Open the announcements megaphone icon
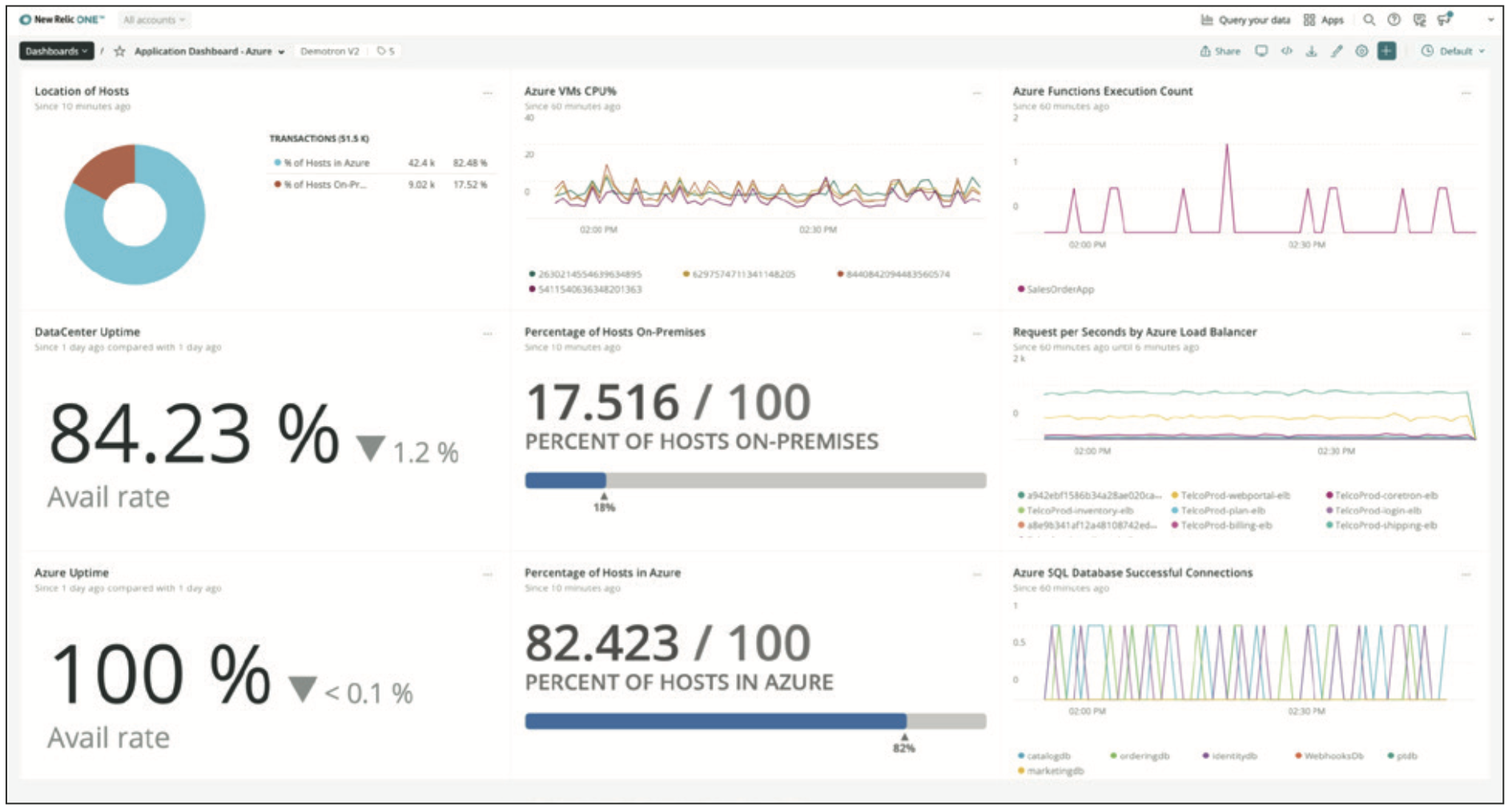The image size is (1512, 812). click(x=1446, y=19)
